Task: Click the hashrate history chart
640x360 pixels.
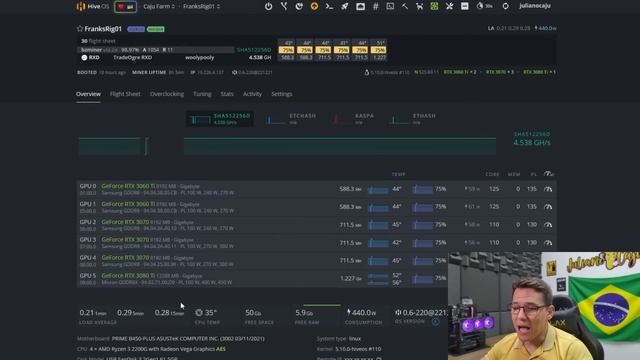Action: pos(287,146)
